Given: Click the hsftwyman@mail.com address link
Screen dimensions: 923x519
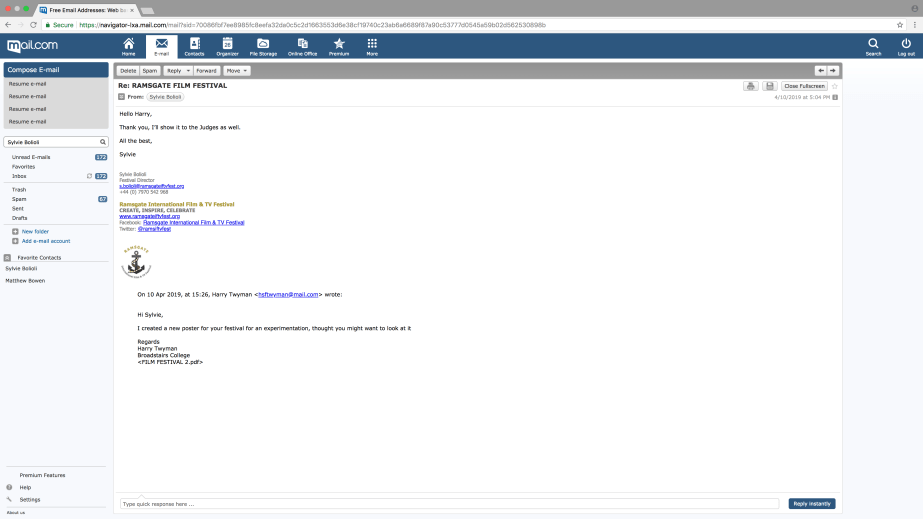Looking at the screenshot, I should tap(288, 294).
